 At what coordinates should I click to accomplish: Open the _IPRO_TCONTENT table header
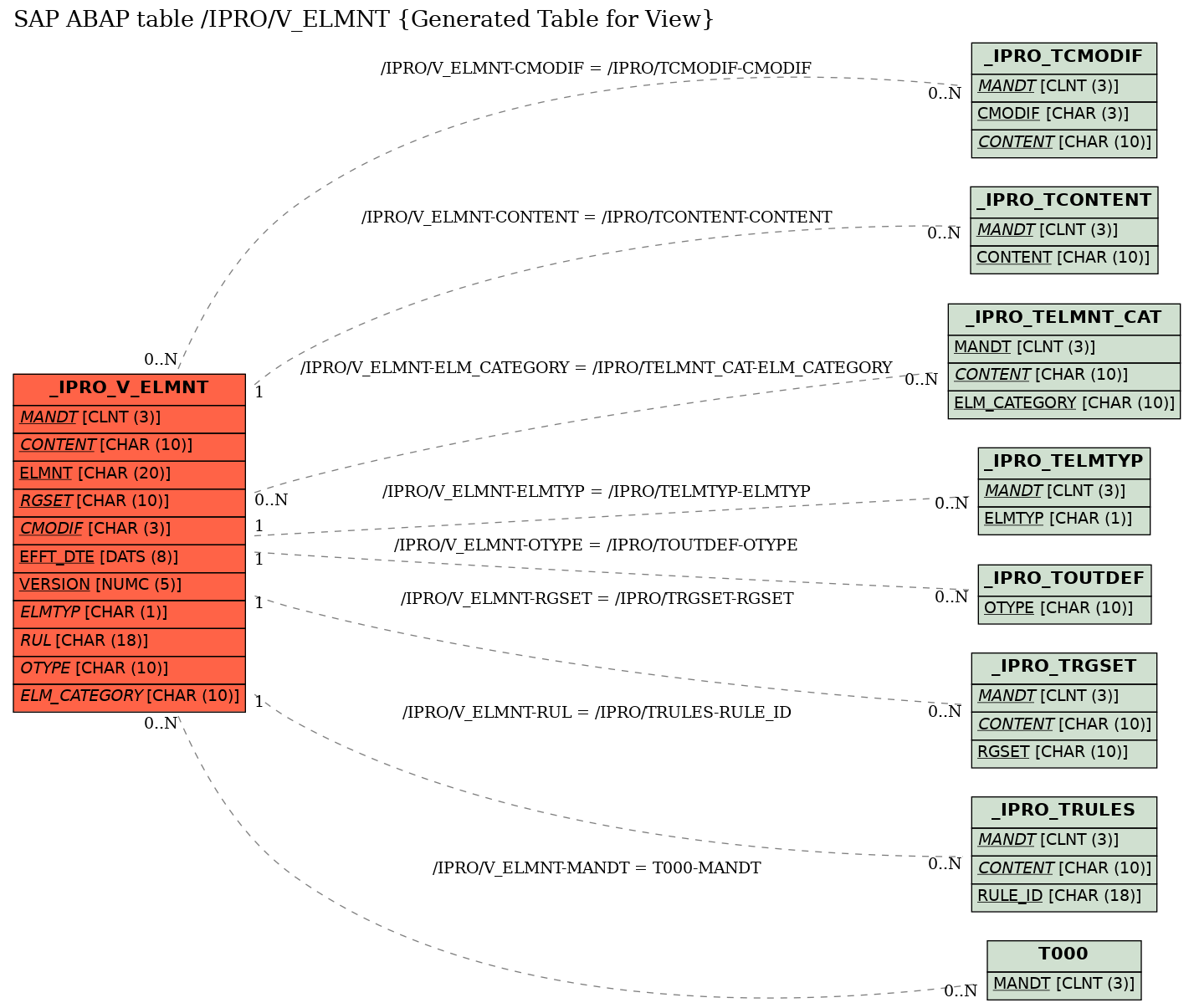1064,202
